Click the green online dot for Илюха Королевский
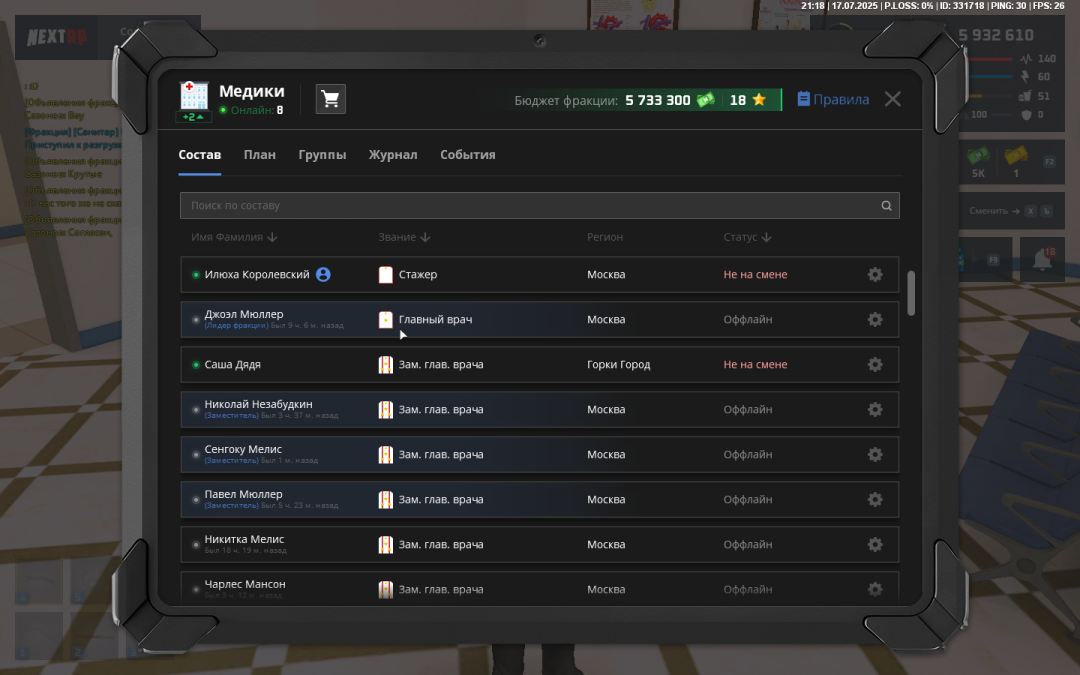 coord(196,275)
